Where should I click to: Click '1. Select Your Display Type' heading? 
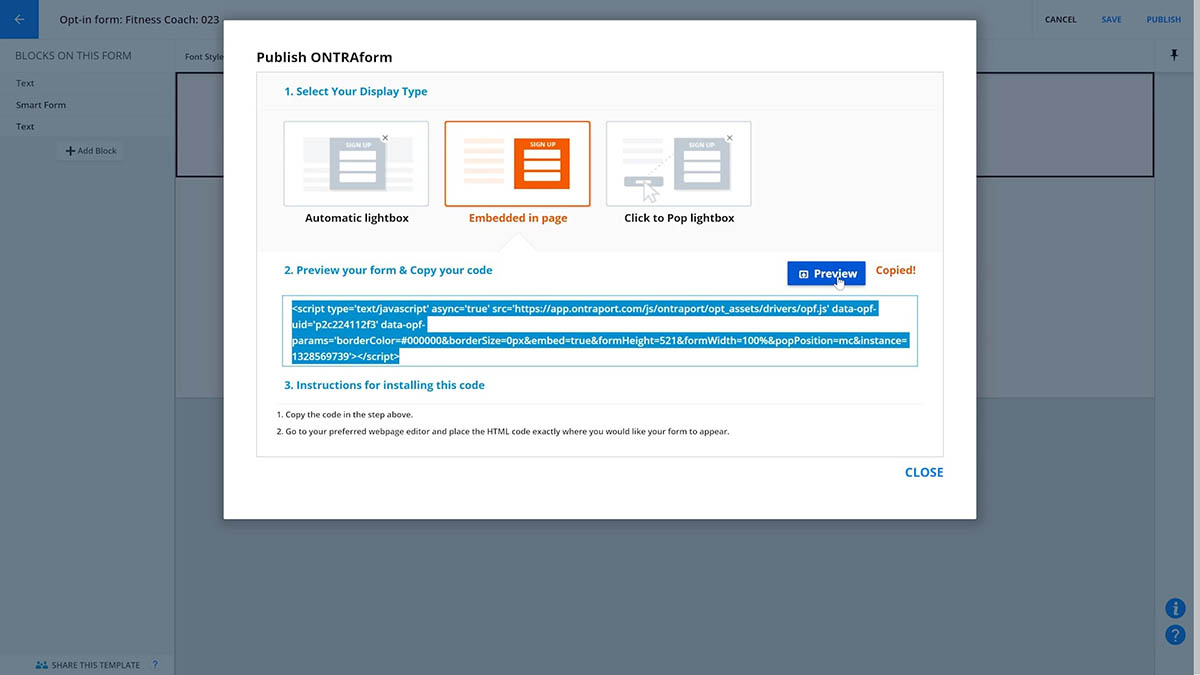356,91
